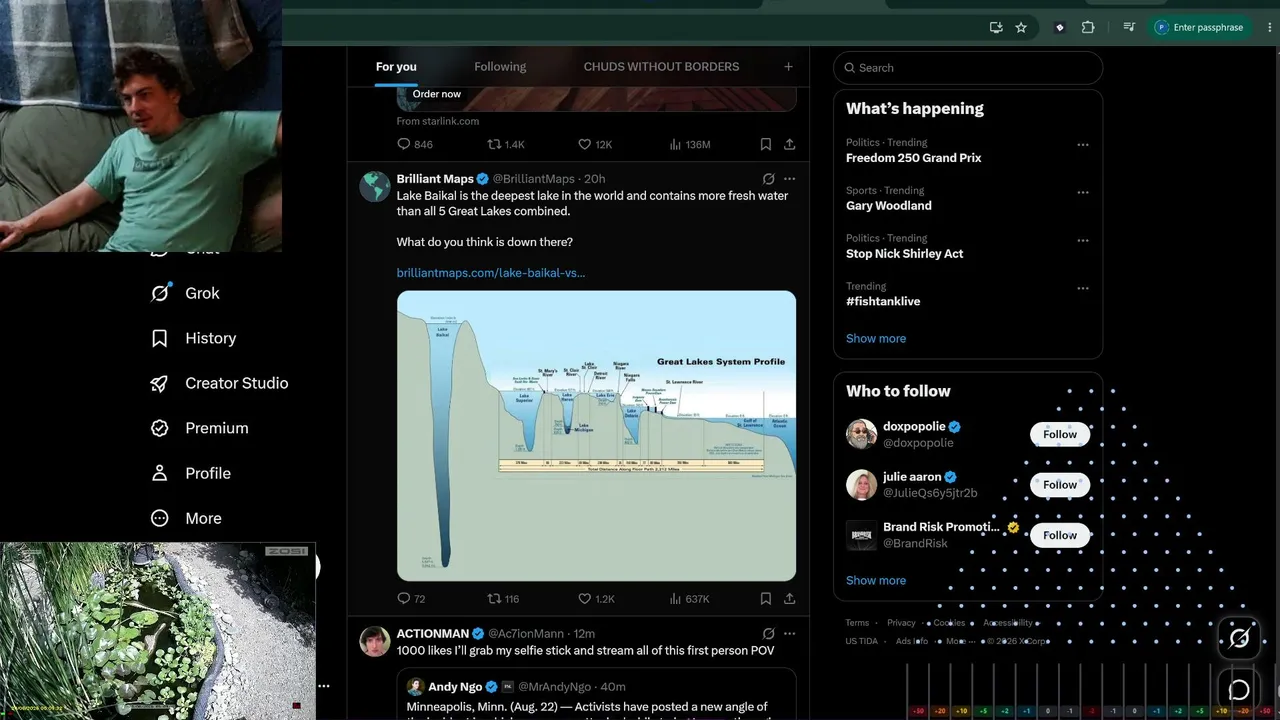Open options for Stop Nick Shirley Act trend

(1082, 241)
